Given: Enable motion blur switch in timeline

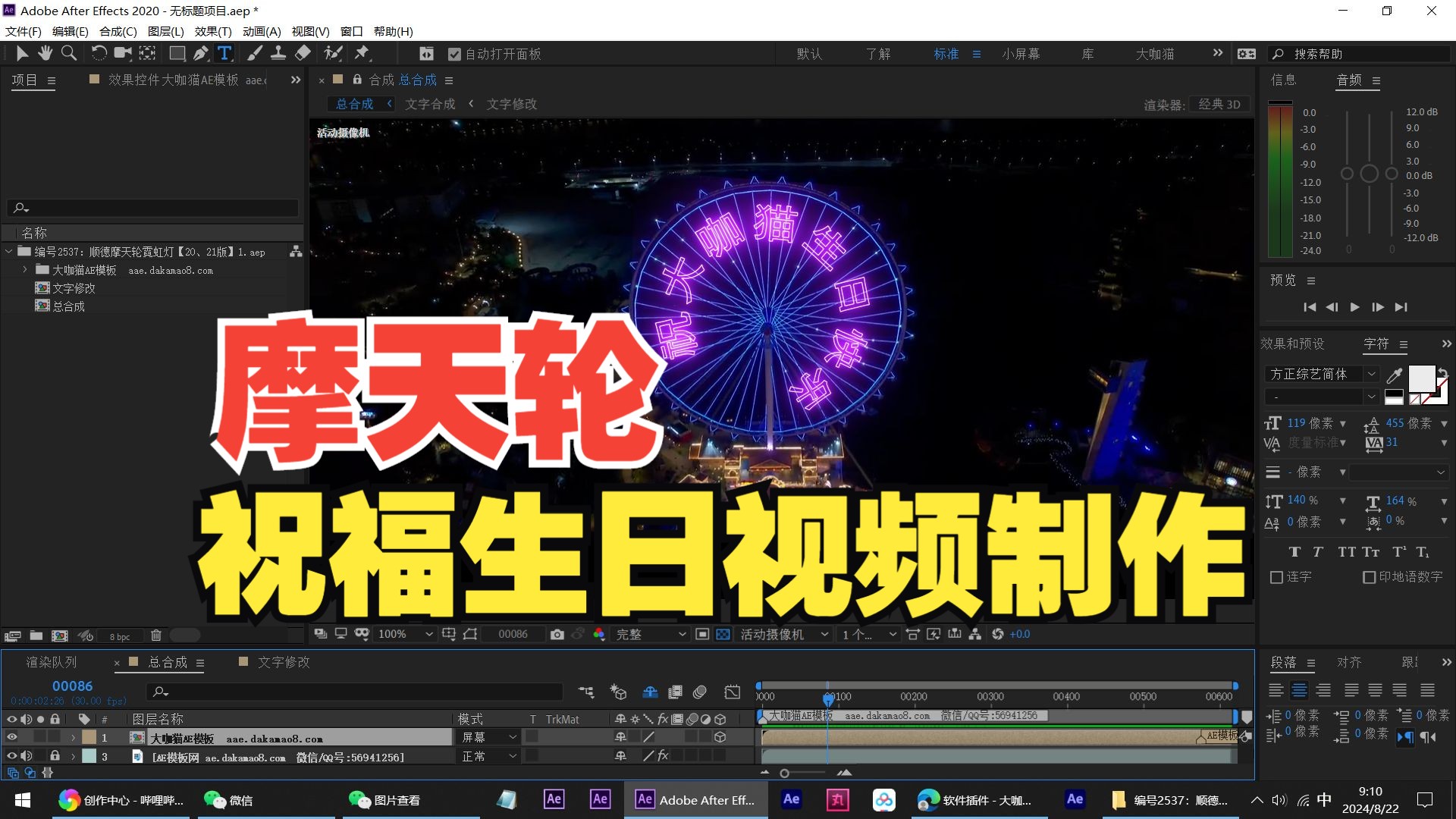Looking at the screenshot, I should (700, 692).
